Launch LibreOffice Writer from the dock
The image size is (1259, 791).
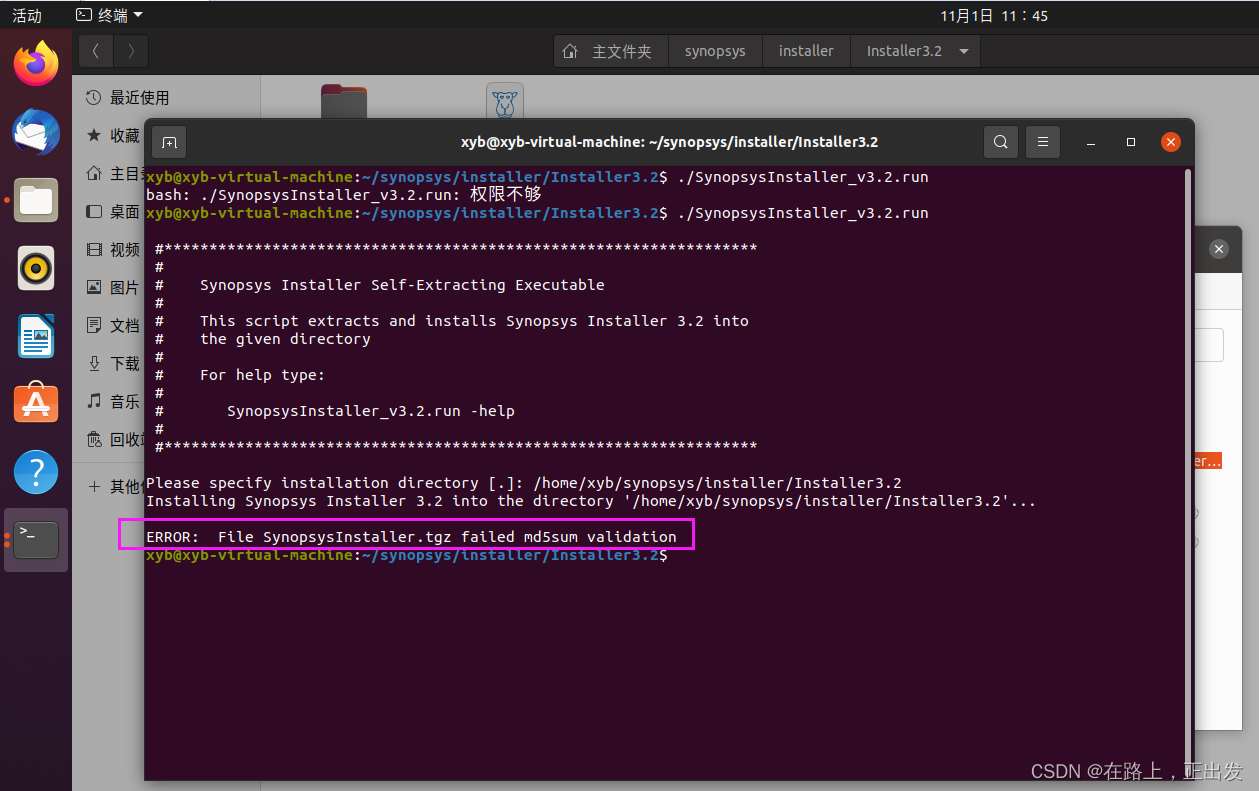click(36, 336)
